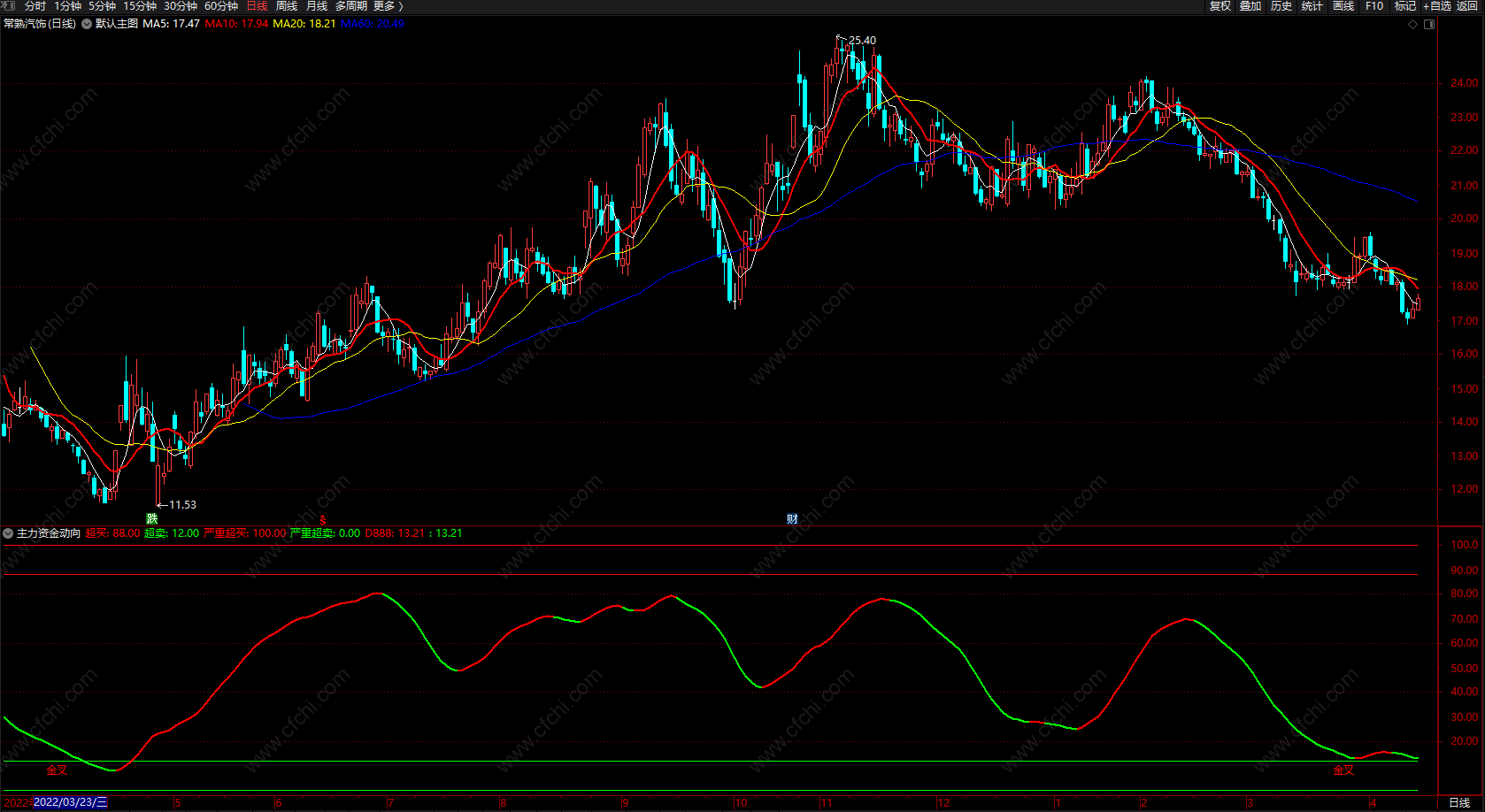The height and width of the screenshot is (812, 1485).
Task: Click the diamond icon at chart top-right
Action: coord(1412,24)
